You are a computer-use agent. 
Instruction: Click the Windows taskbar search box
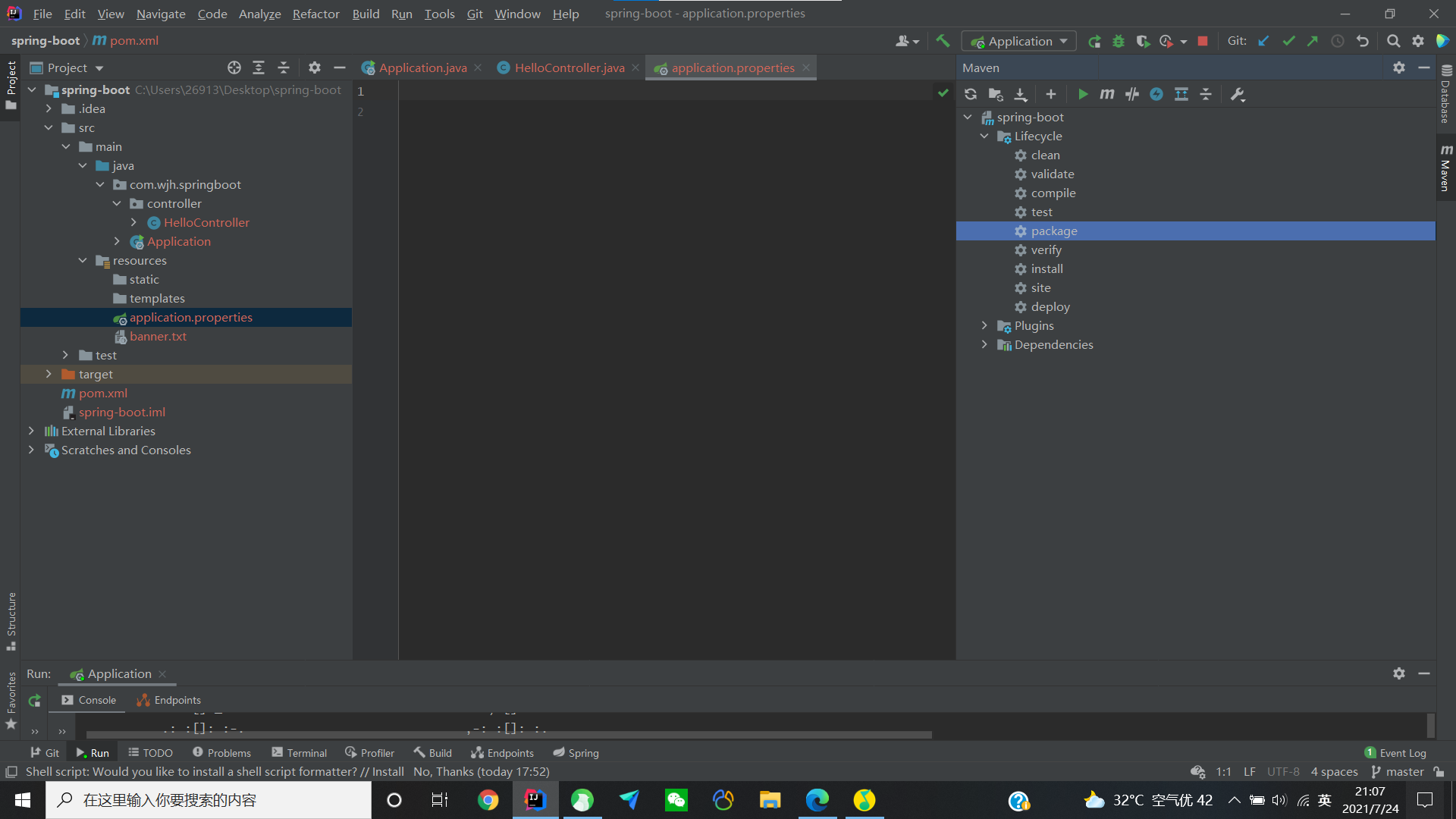point(209,800)
